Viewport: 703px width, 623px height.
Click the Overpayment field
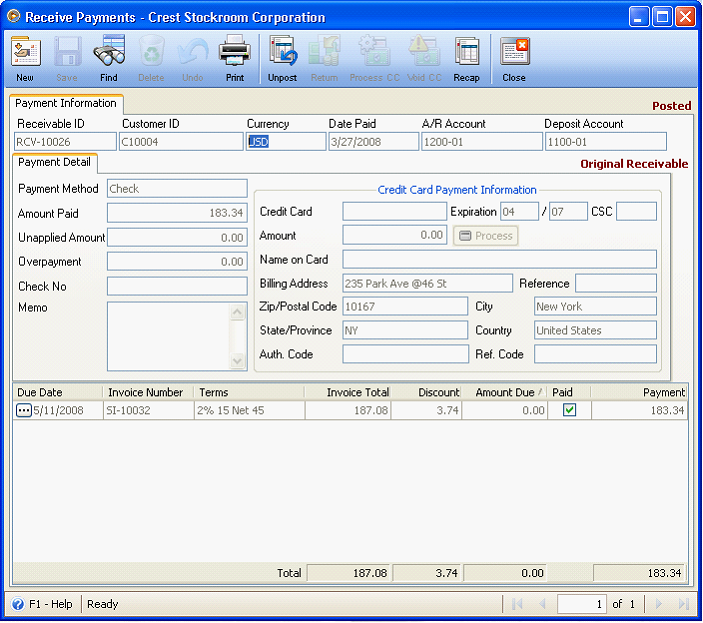(x=177, y=261)
